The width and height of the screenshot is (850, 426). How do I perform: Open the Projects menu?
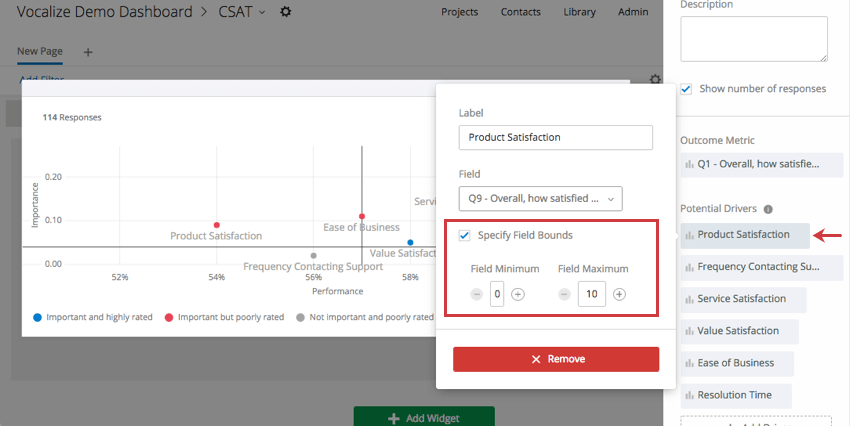459,12
